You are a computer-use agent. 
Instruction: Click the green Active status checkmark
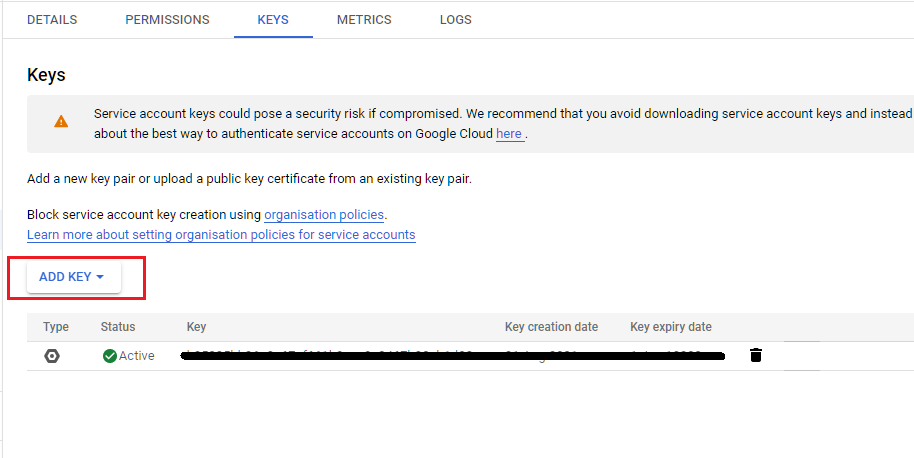(110, 355)
